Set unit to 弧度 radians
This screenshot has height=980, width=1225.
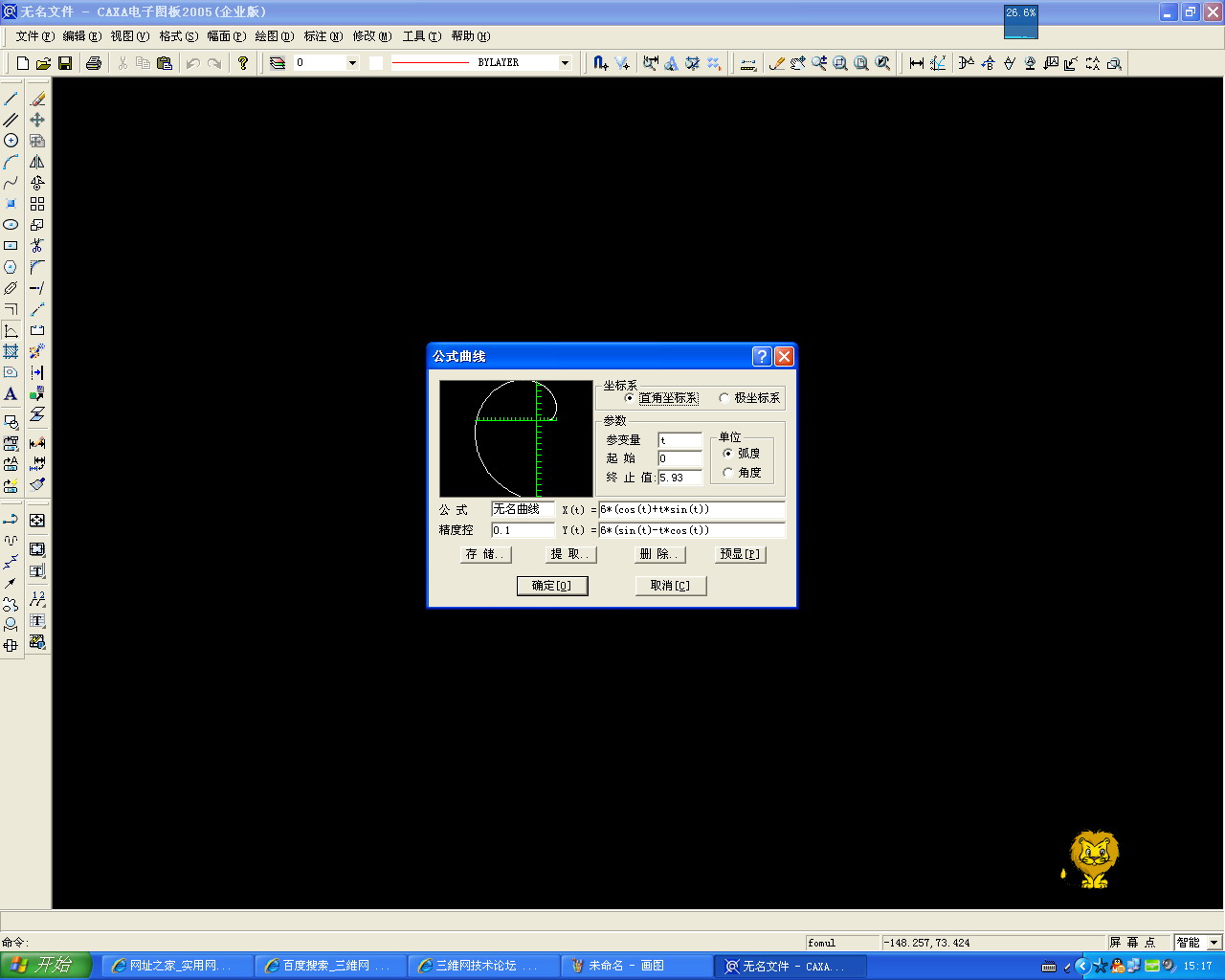[x=742, y=454]
